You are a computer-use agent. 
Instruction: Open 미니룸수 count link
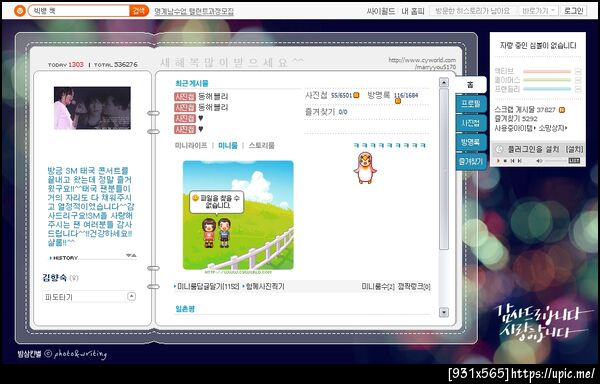(x=378, y=286)
